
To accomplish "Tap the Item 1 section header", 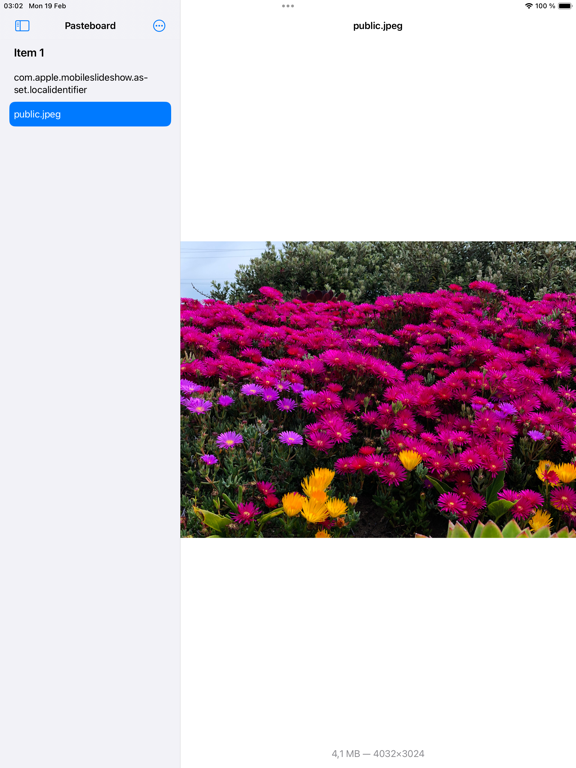I will click(x=29, y=53).
